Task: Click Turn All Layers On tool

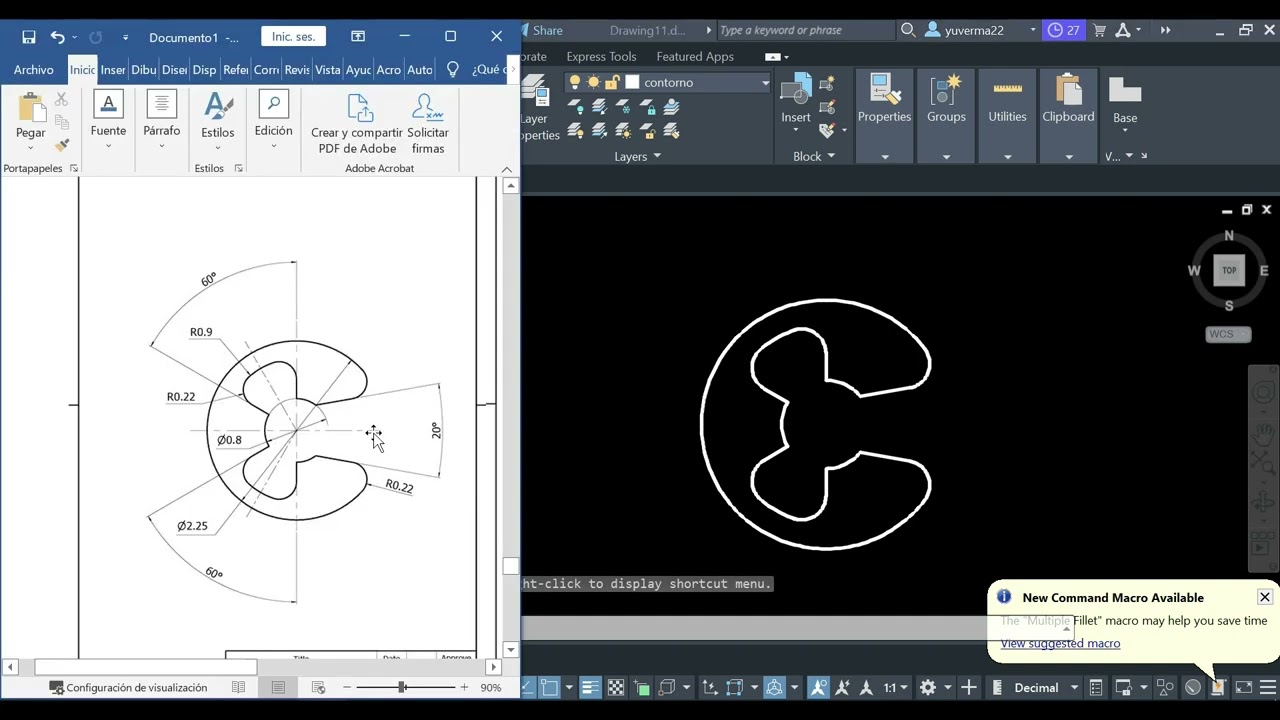Action: point(576,131)
